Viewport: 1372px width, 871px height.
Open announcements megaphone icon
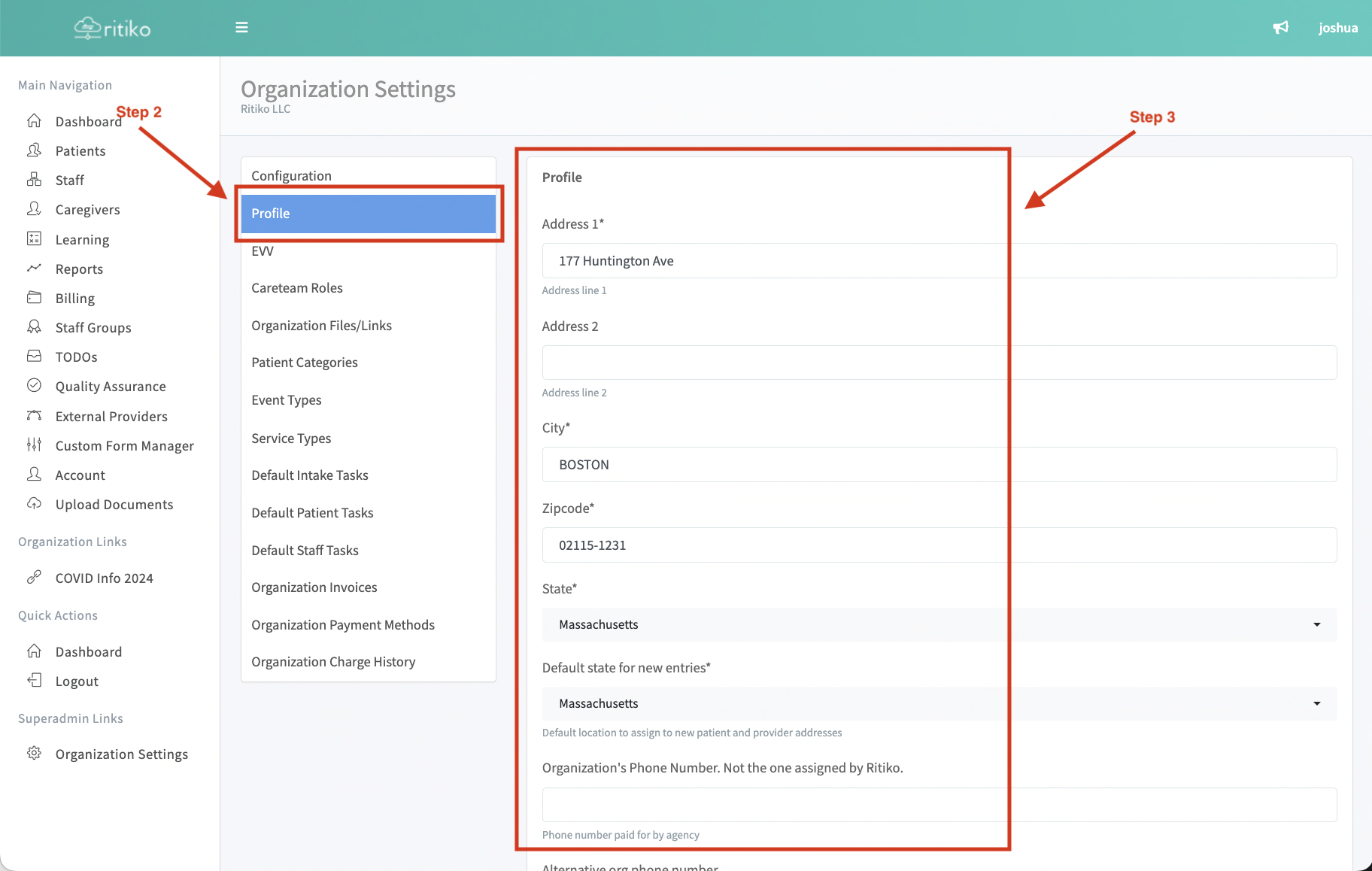pos(1280,28)
